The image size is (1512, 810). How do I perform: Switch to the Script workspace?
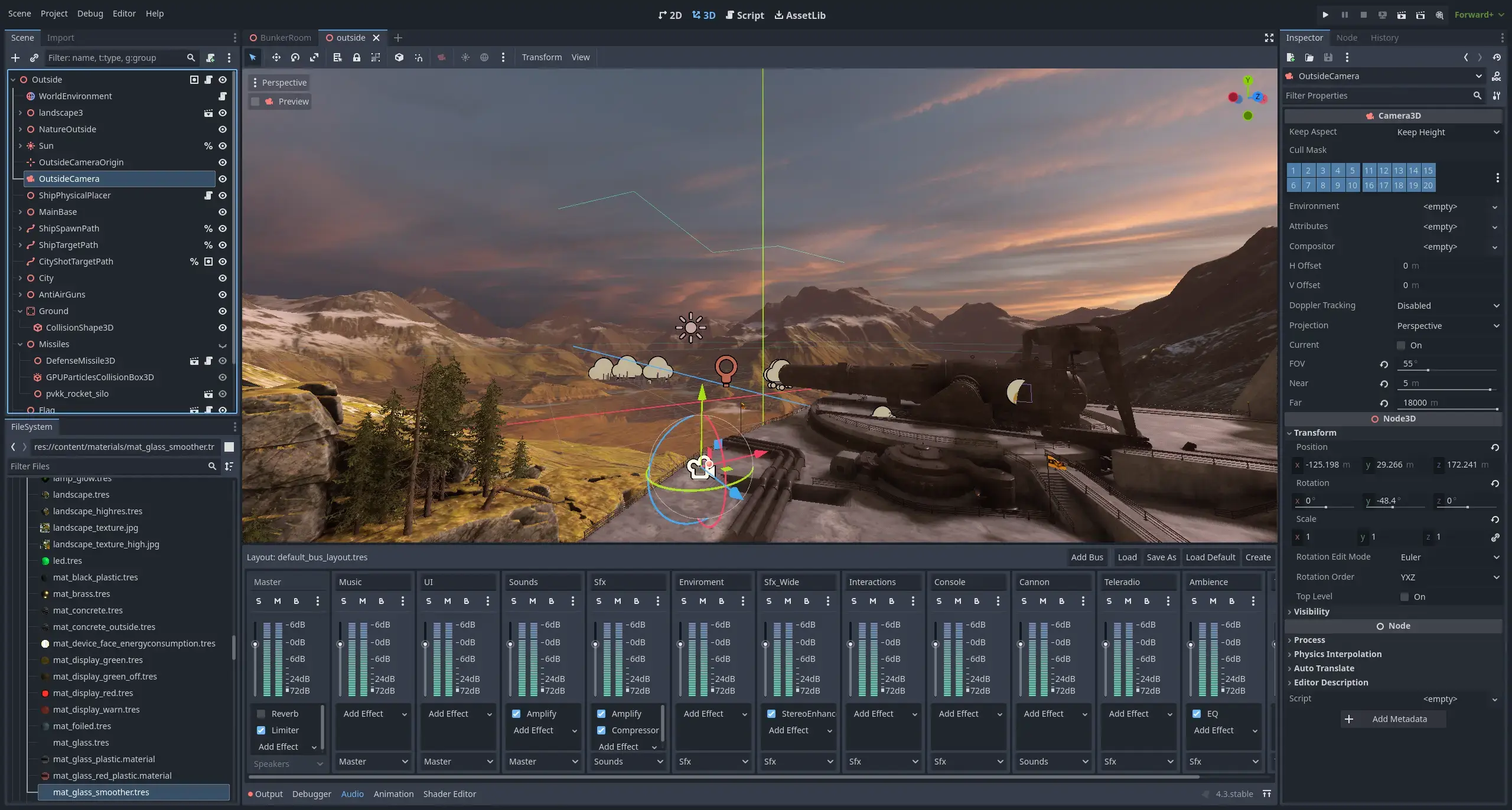point(745,15)
